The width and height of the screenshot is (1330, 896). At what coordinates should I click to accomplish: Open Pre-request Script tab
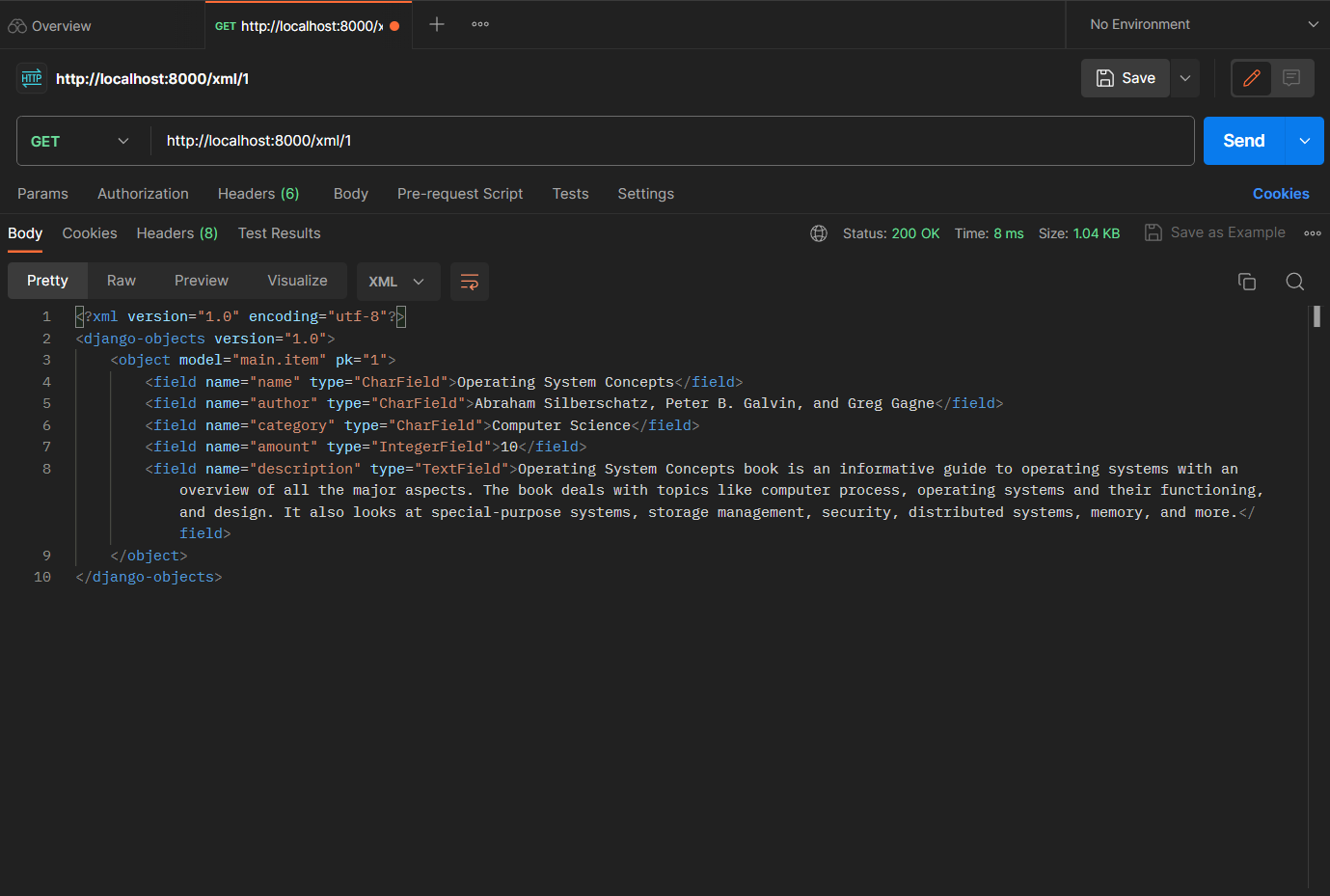coord(460,194)
